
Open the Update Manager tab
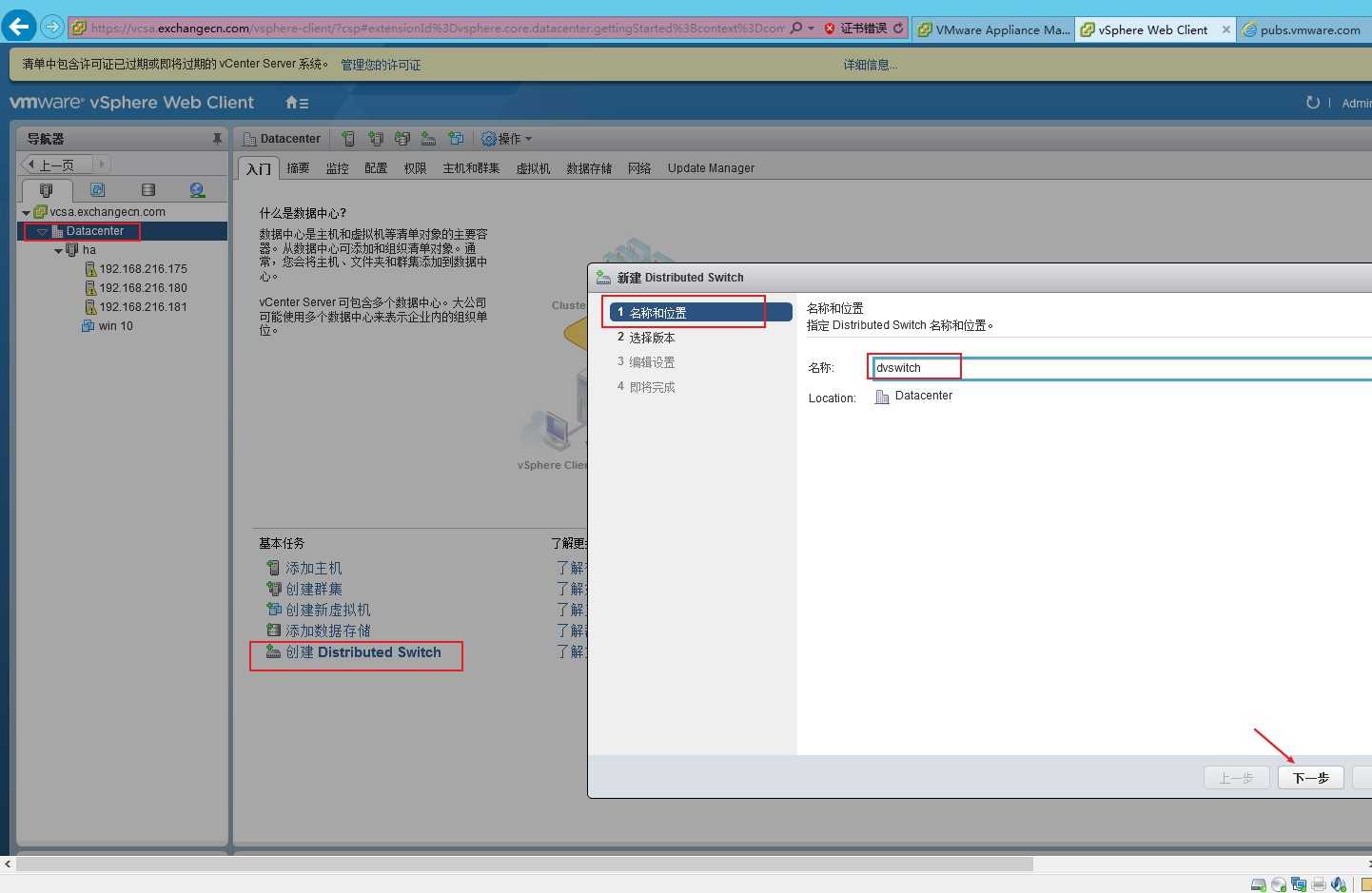point(711,168)
